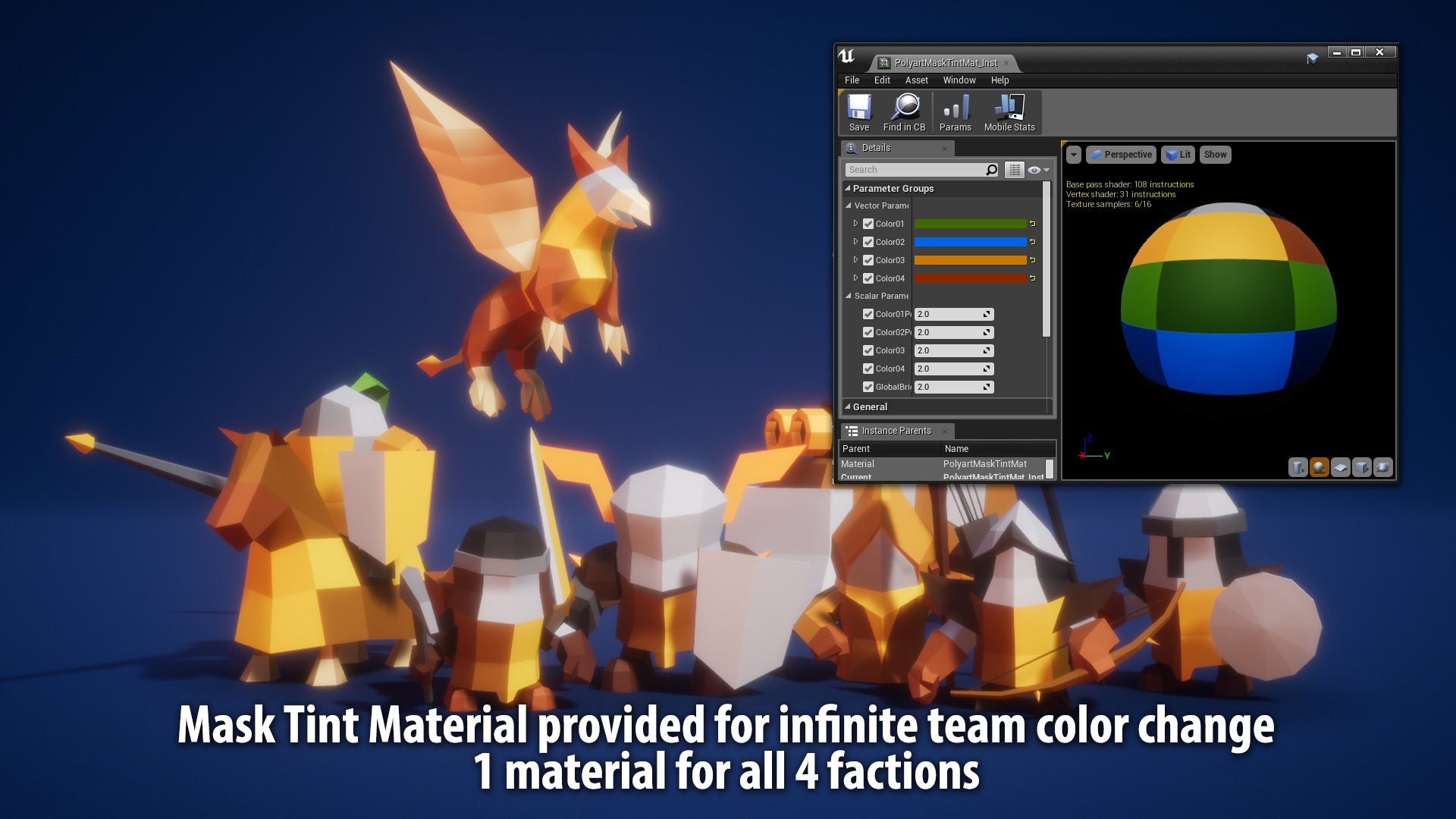Toggle the Color03 vector parameter checkbox
The height and width of the screenshot is (819, 1456).
pos(868,260)
